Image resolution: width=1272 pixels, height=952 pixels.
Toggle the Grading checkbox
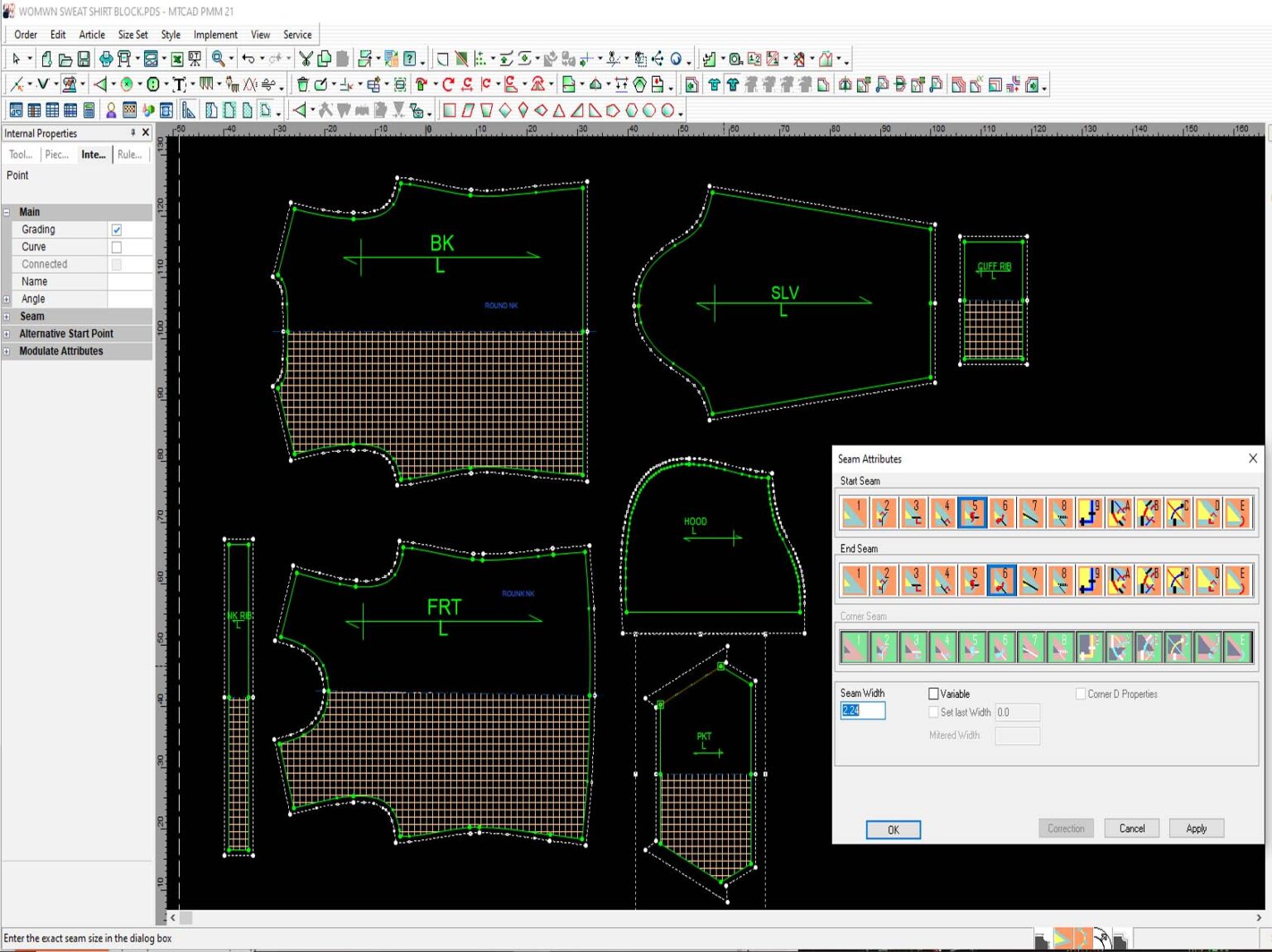pos(116,229)
